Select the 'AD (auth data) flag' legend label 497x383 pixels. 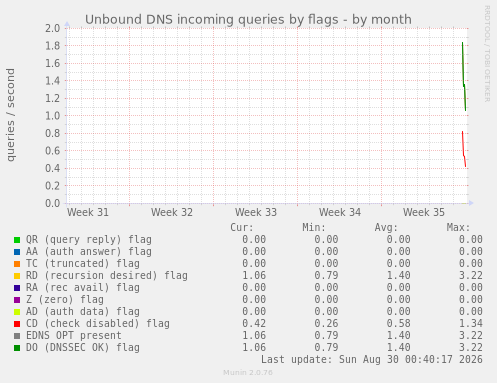click(x=83, y=312)
